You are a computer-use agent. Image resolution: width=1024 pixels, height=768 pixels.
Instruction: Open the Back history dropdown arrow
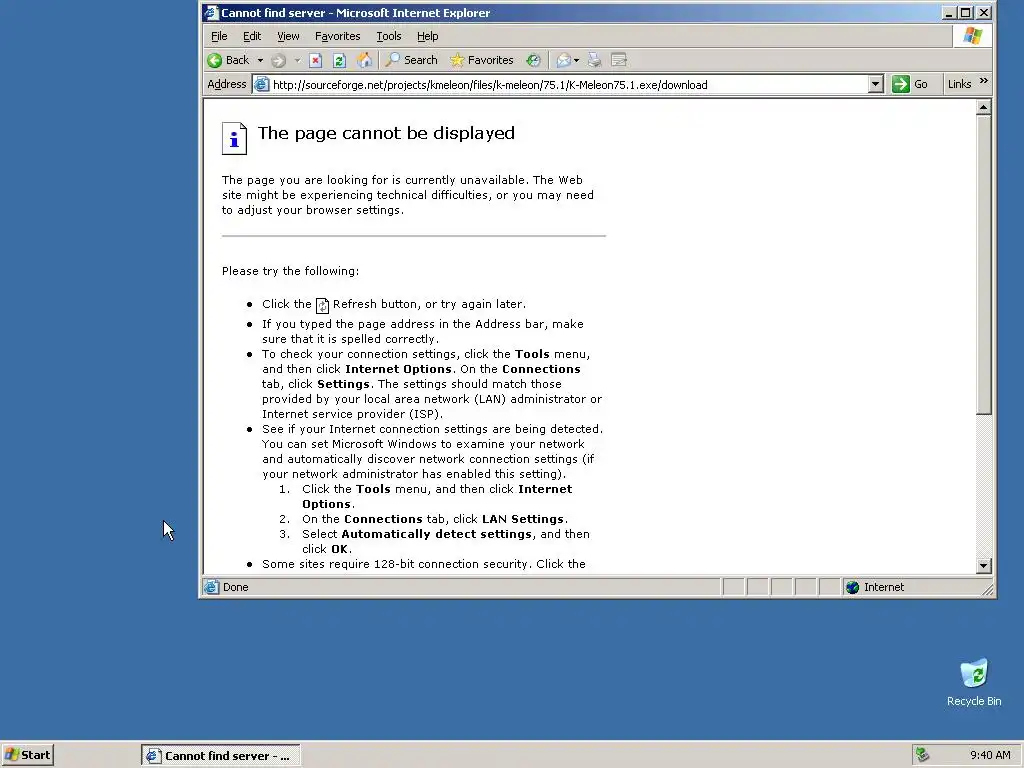point(260,61)
